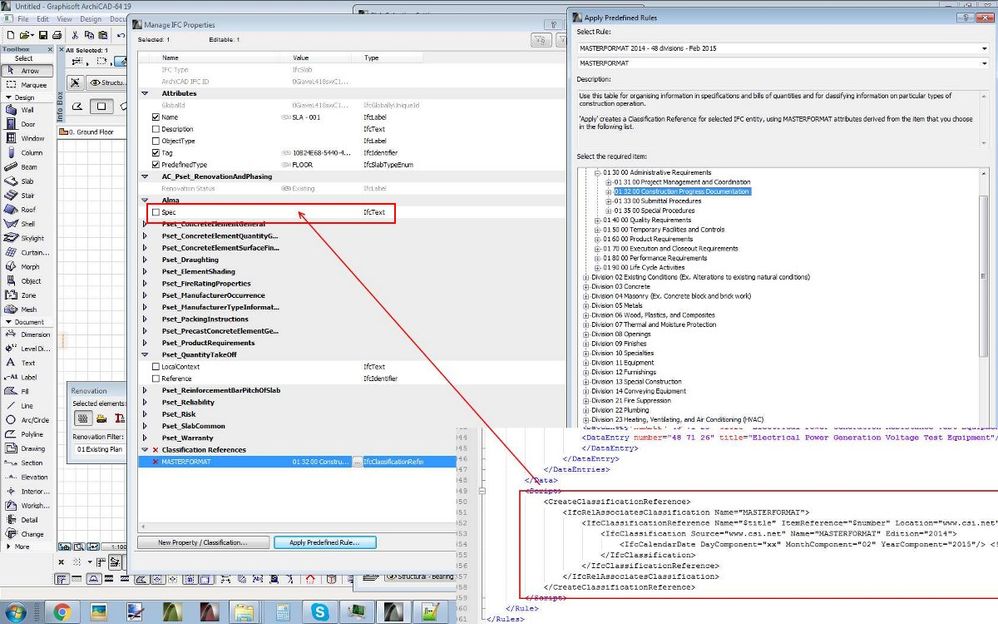The image size is (998, 624).
Task: Expand More tools in Toolbox
Action: coord(22,547)
